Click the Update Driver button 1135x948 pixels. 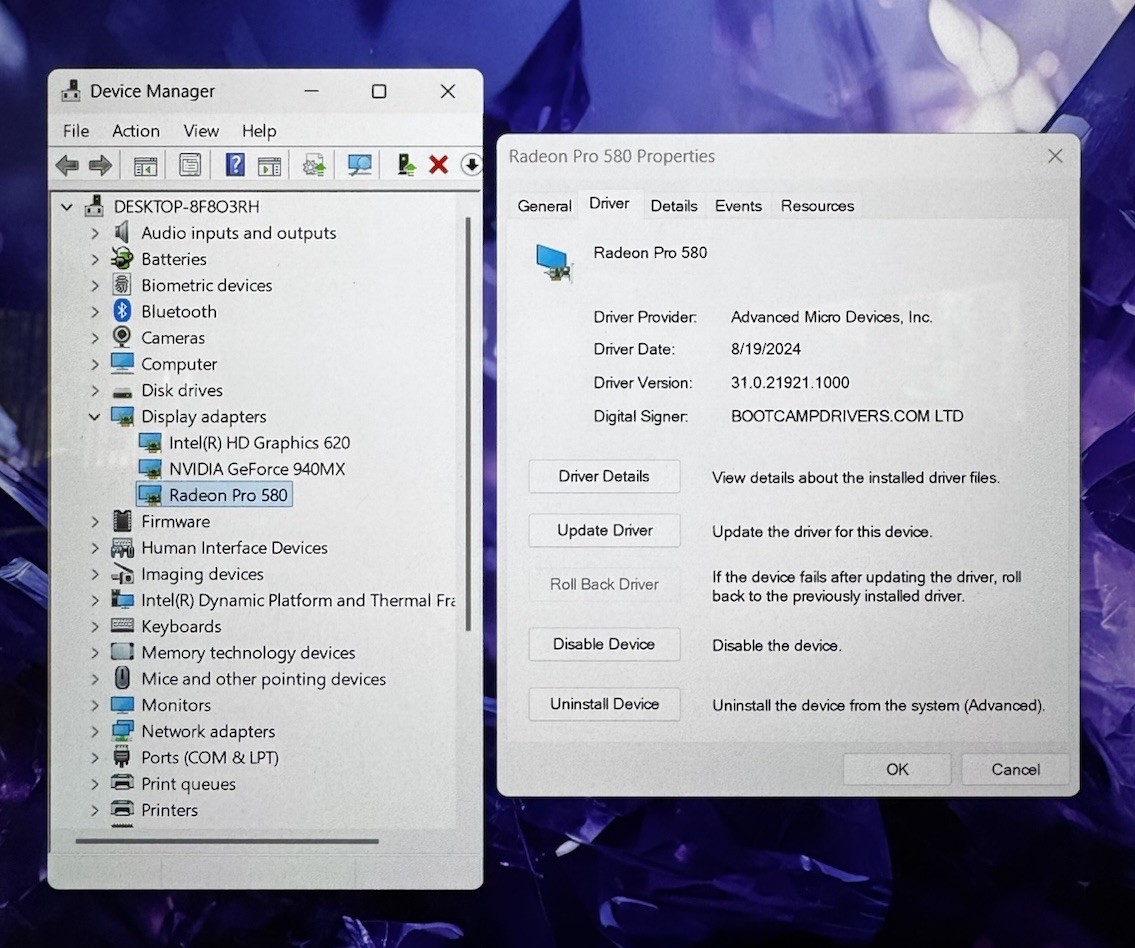[604, 530]
